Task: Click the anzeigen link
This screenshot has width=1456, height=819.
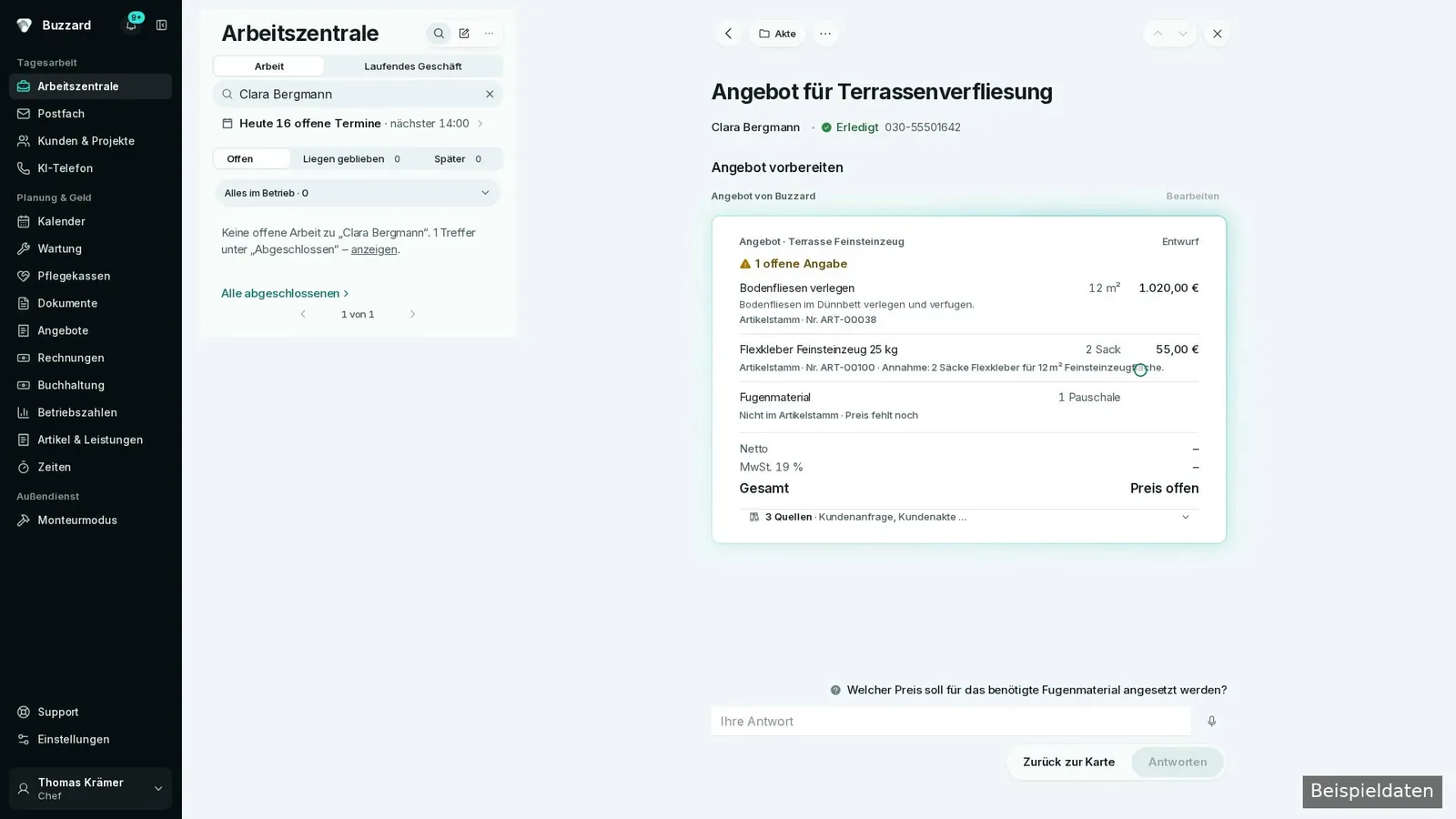Action: (374, 249)
